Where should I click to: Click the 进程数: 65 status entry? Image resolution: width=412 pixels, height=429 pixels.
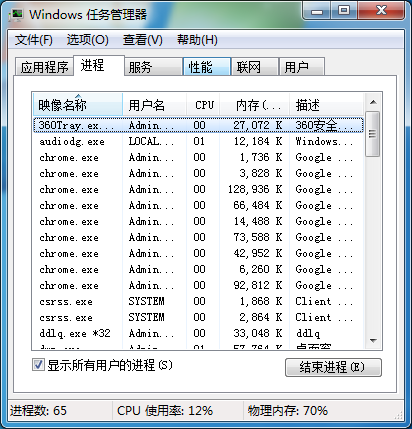tap(38, 410)
